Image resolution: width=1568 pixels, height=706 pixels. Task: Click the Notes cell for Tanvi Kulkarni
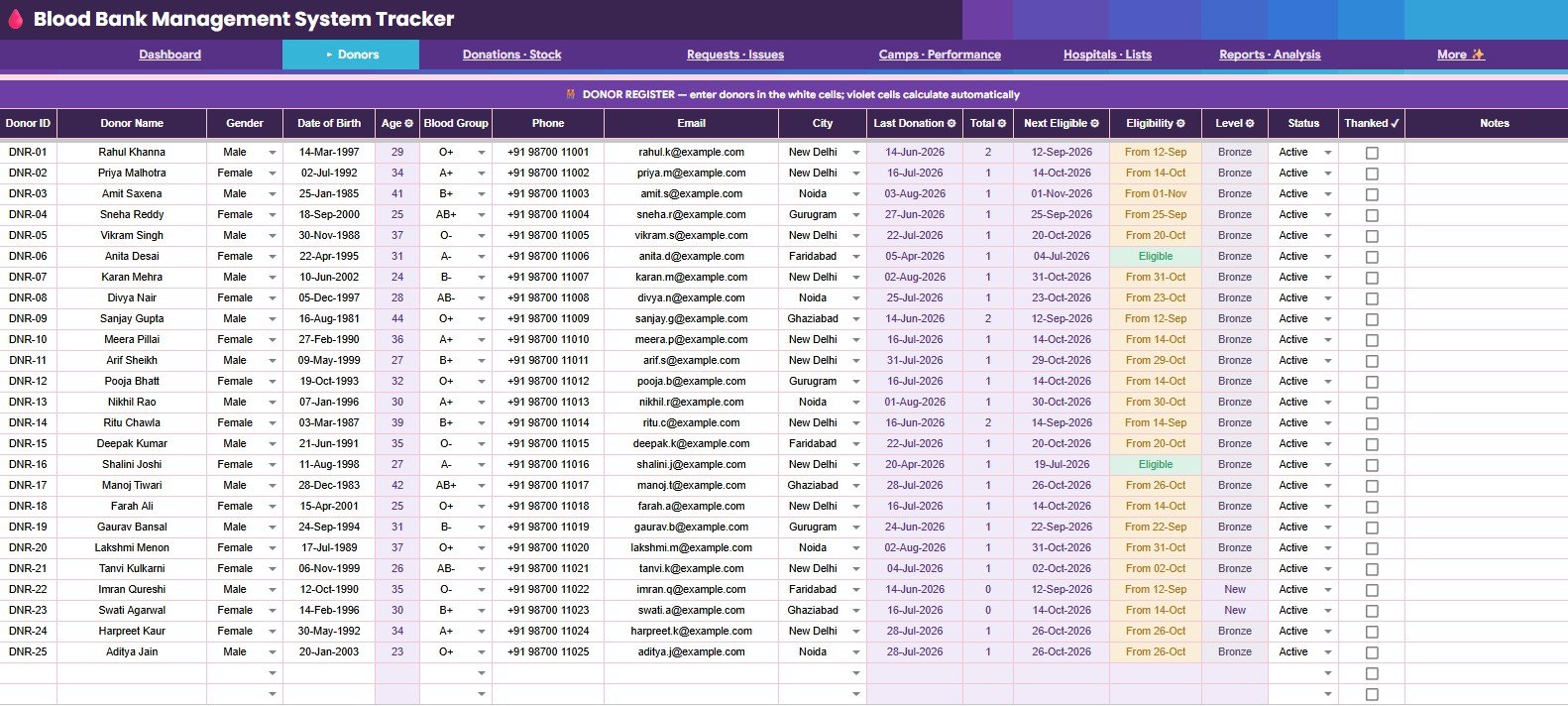point(1486,568)
